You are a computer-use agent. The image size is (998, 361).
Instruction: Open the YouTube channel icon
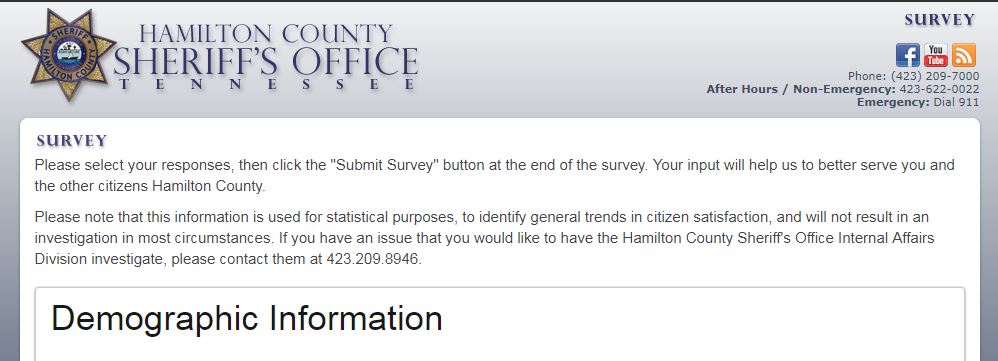coord(936,55)
